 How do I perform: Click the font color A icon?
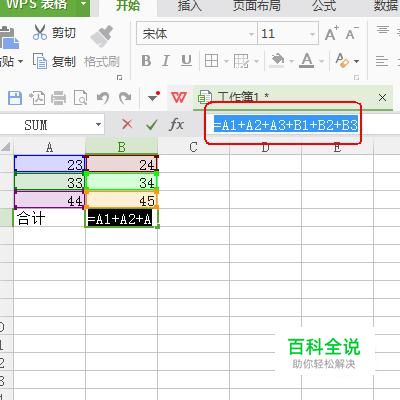point(307,60)
